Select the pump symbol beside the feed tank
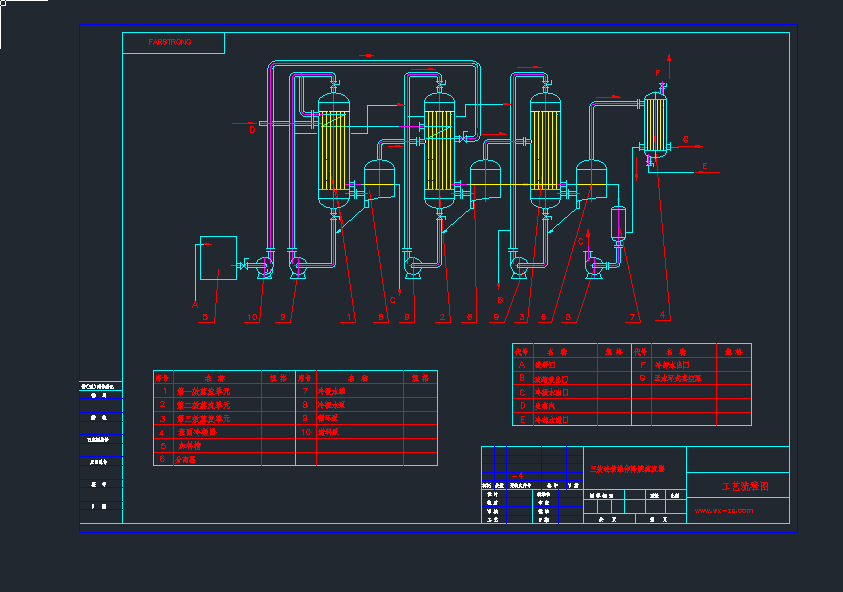Screen dimensions: 843x592 coord(264,266)
